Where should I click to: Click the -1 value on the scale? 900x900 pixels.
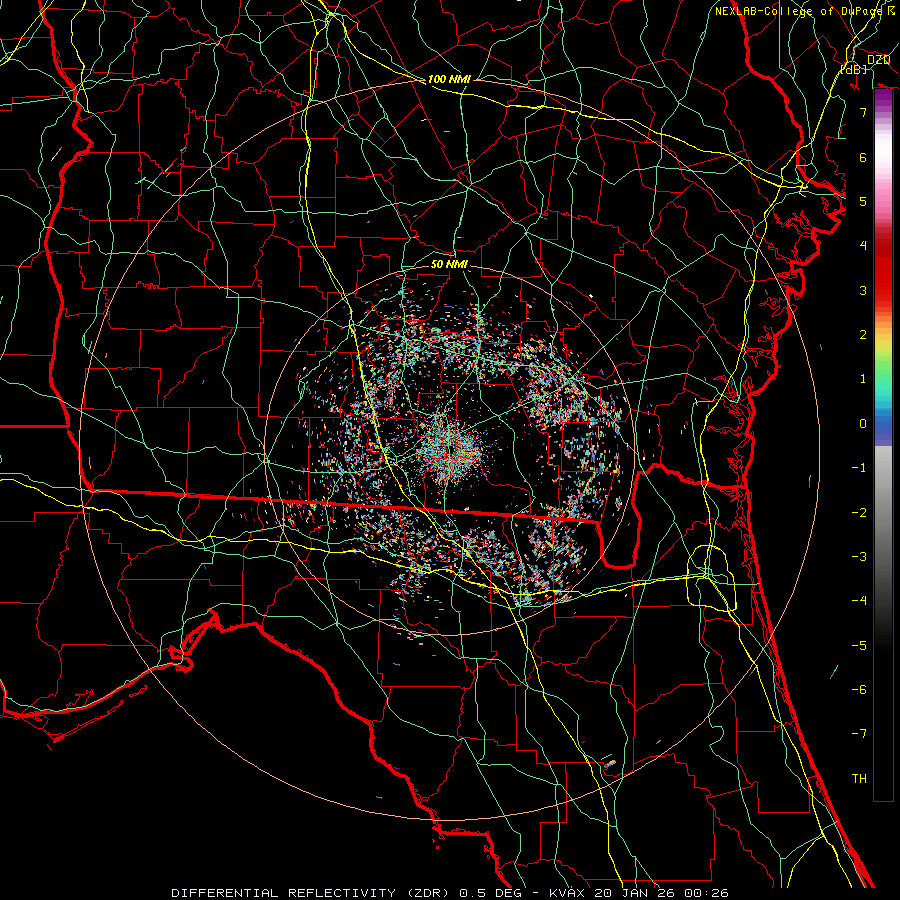point(859,468)
